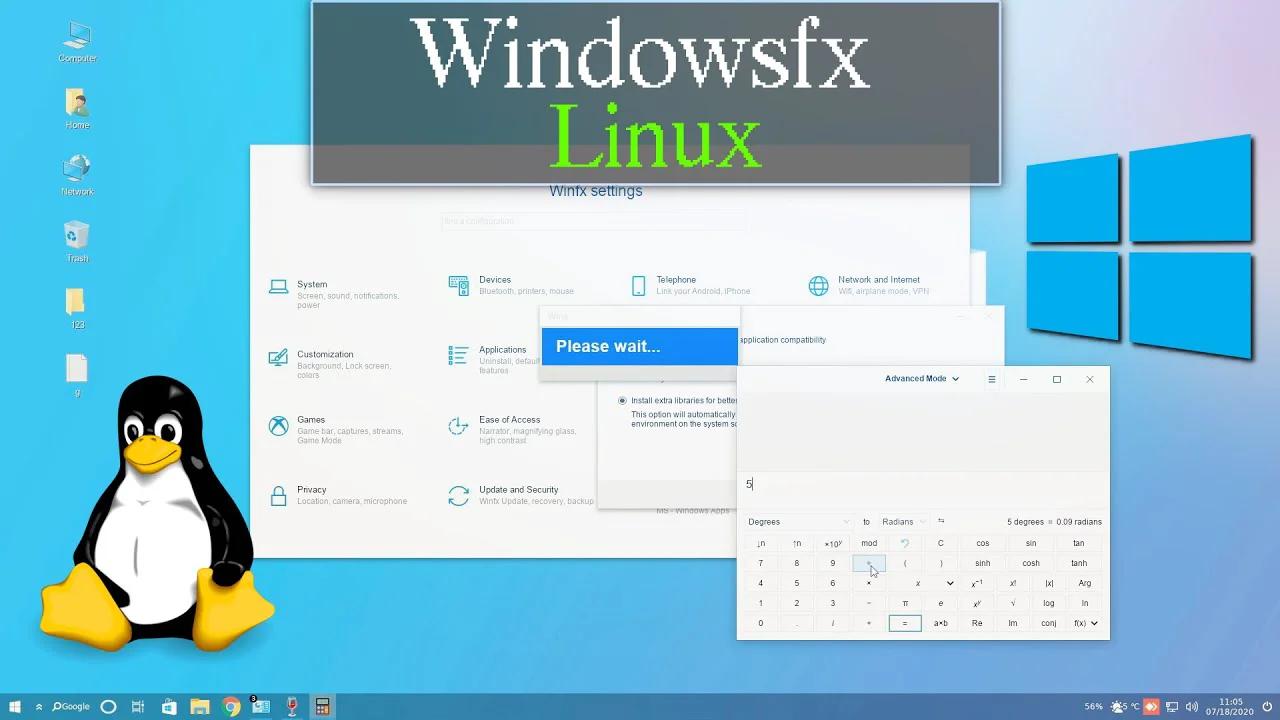1280x720 pixels.
Task: Select the Install extra libraries radio option
Action: 623,400
